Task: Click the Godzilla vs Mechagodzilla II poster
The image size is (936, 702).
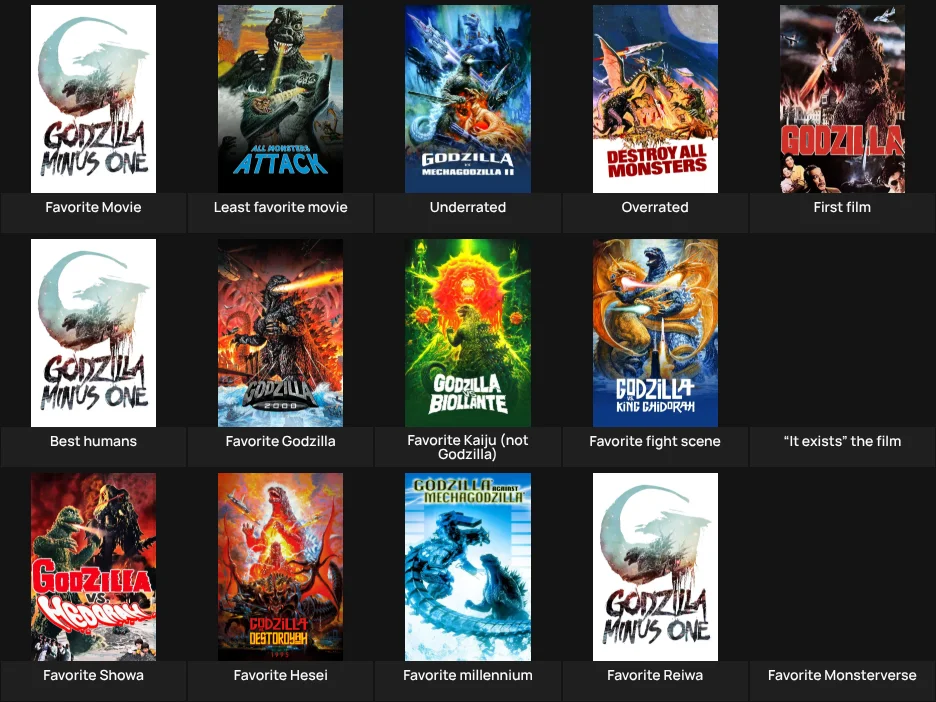Action: (468, 99)
